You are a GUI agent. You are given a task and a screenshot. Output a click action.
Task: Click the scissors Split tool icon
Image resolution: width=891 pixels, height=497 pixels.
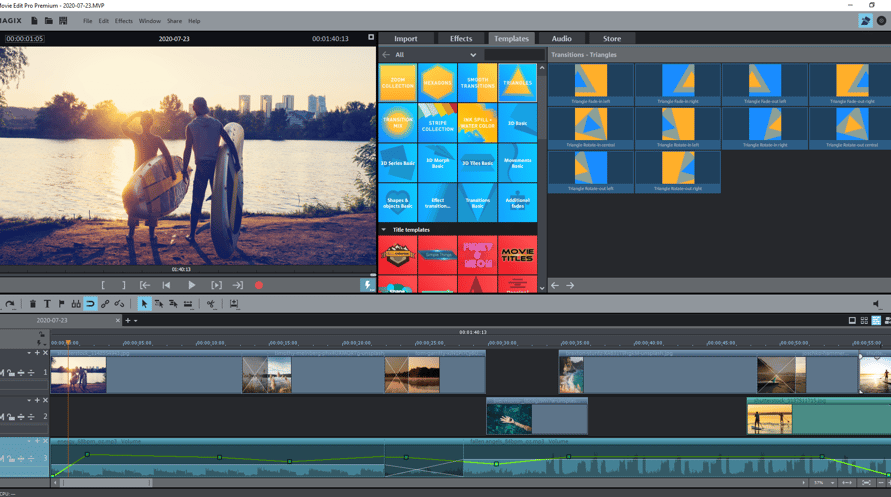coord(211,304)
